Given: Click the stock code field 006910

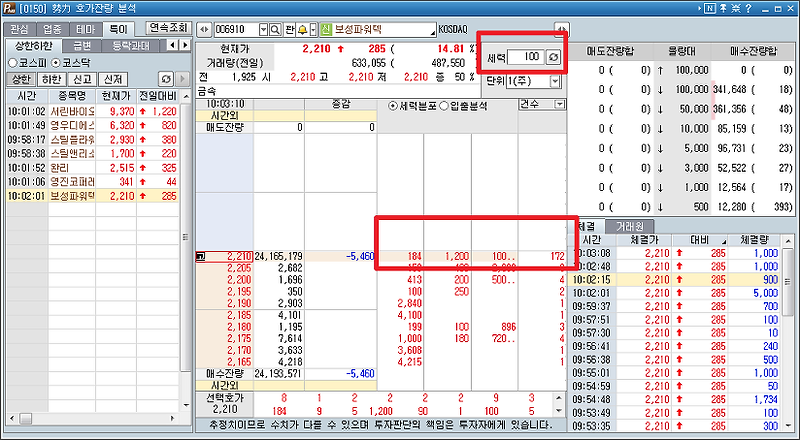Looking at the screenshot, I should click(x=236, y=30).
